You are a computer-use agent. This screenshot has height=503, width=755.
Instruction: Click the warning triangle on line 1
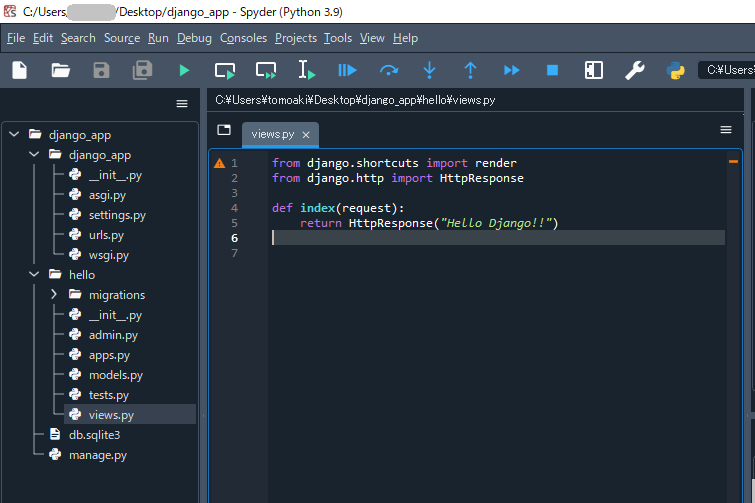point(220,163)
